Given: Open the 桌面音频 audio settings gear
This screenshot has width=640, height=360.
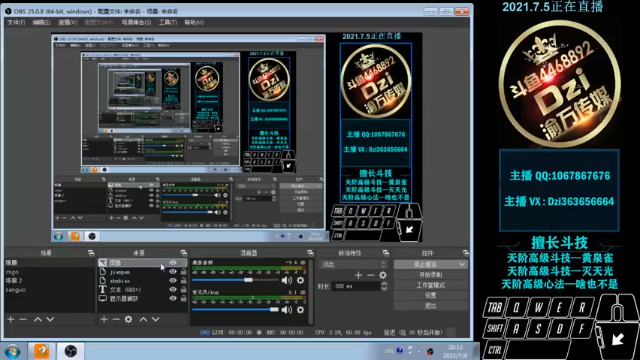Looking at the screenshot, I should coord(300,280).
